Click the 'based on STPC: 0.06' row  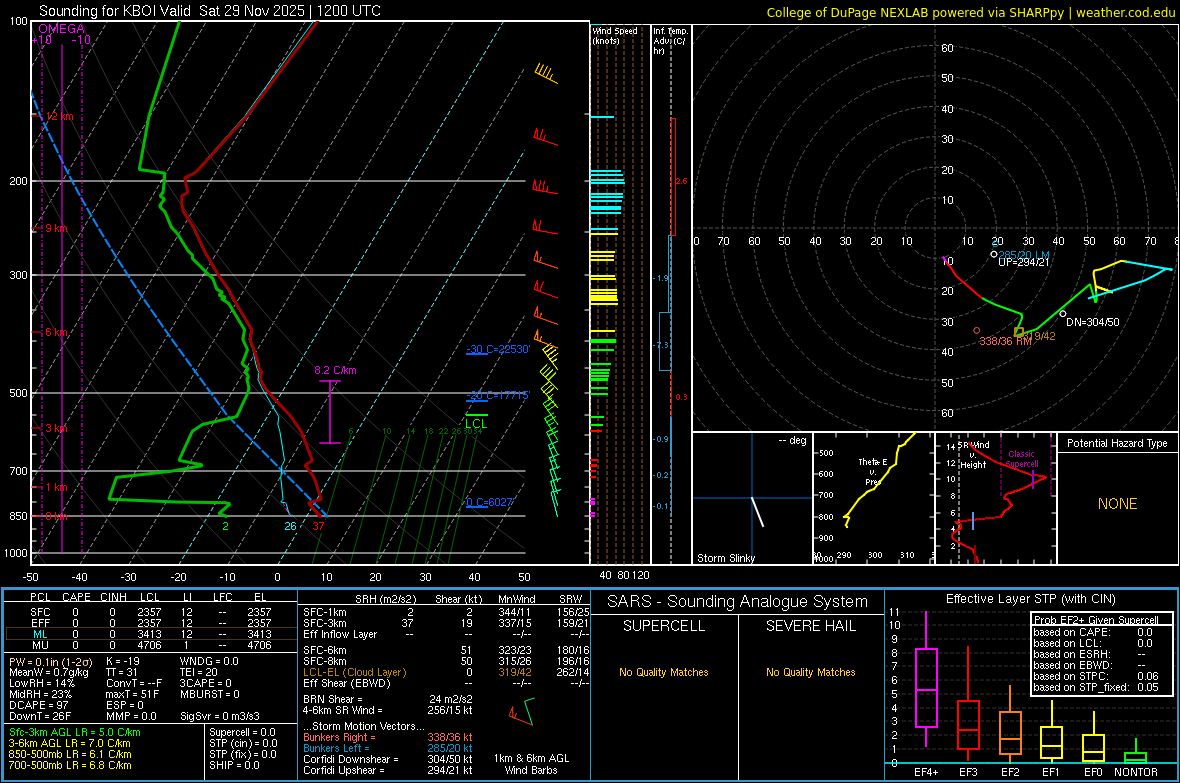pyautogui.click(x=1096, y=676)
